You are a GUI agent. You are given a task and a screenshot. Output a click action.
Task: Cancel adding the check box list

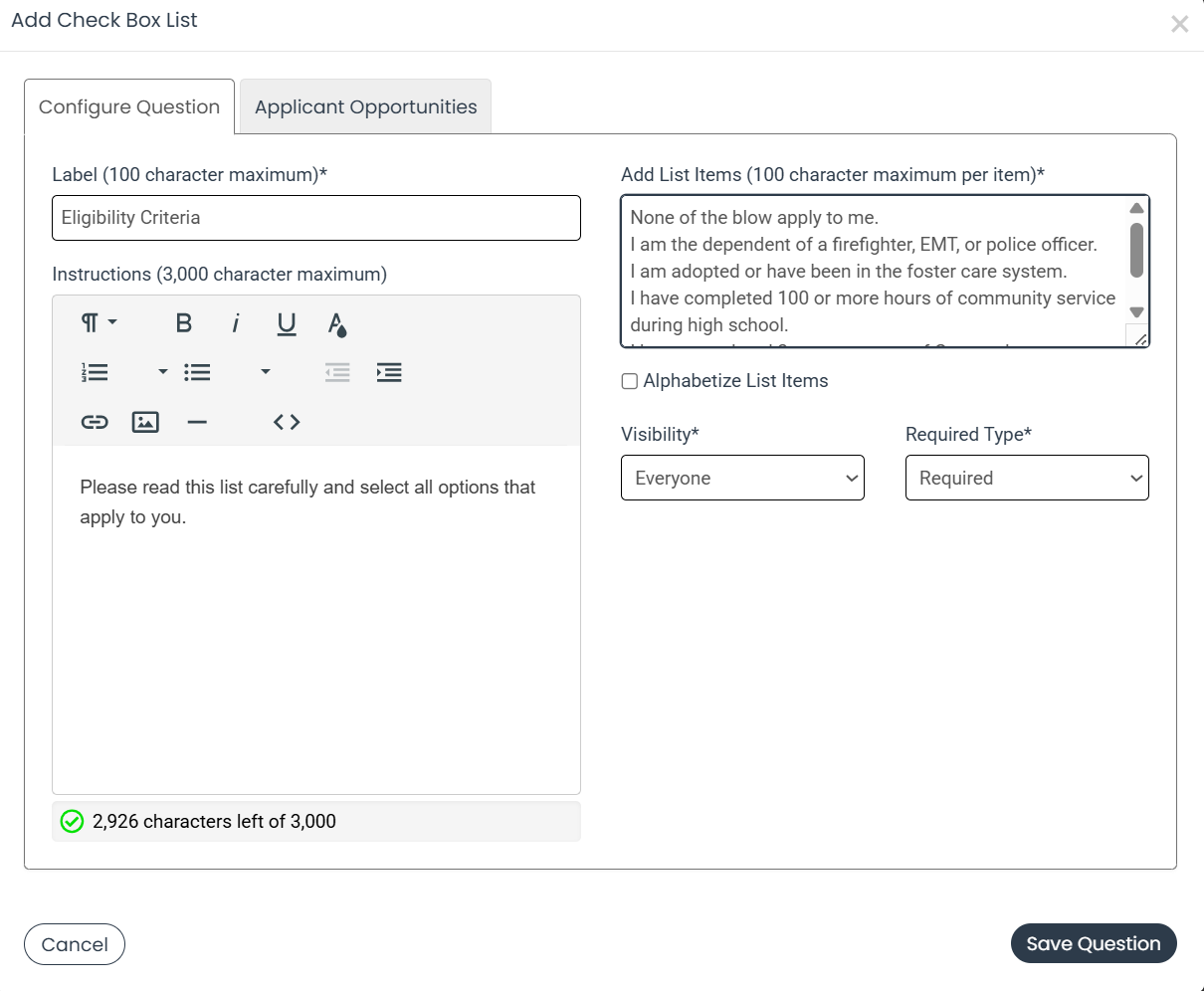(x=75, y=944)
